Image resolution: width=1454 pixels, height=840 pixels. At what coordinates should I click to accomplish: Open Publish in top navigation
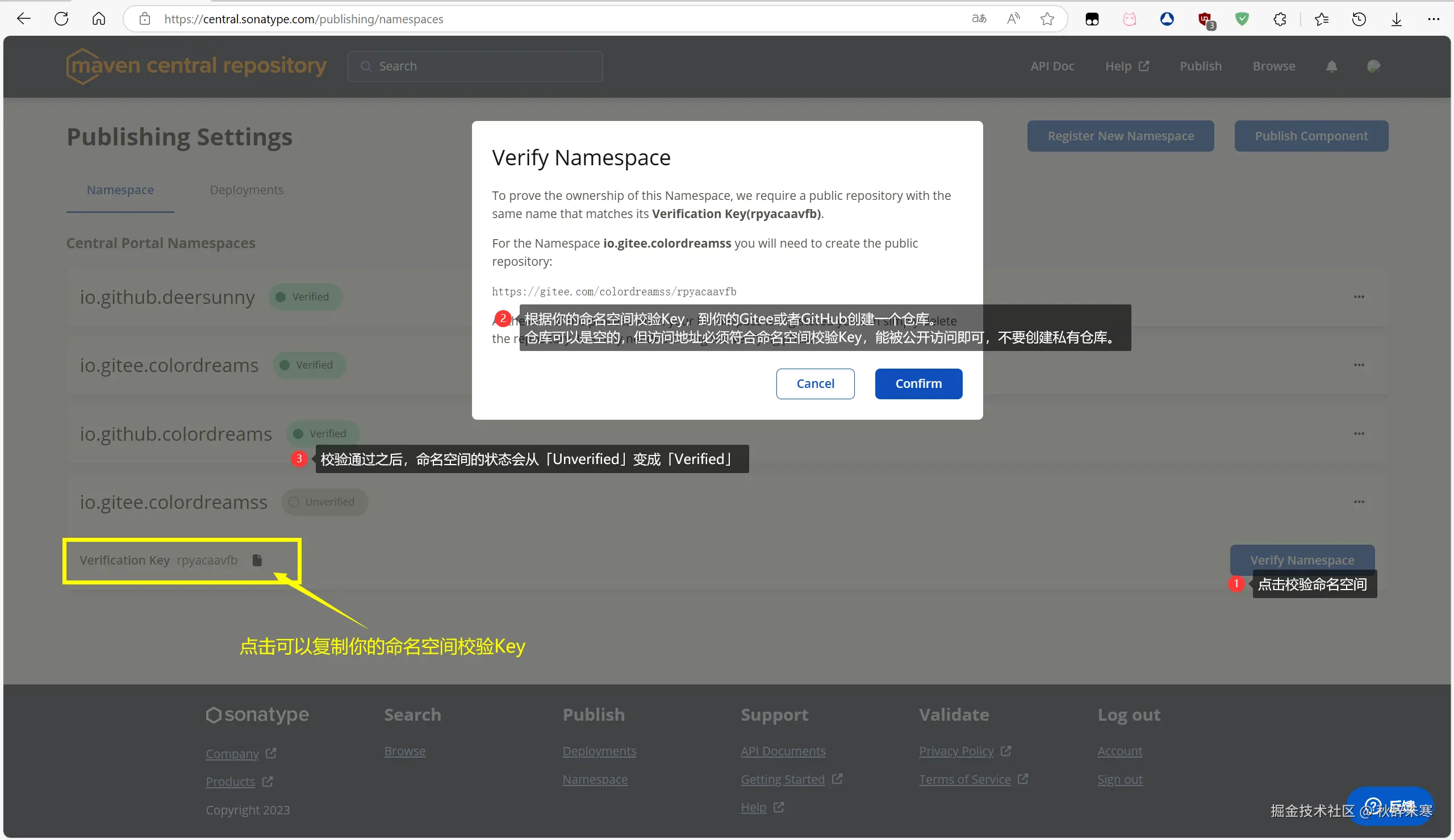pos(1200,66)
